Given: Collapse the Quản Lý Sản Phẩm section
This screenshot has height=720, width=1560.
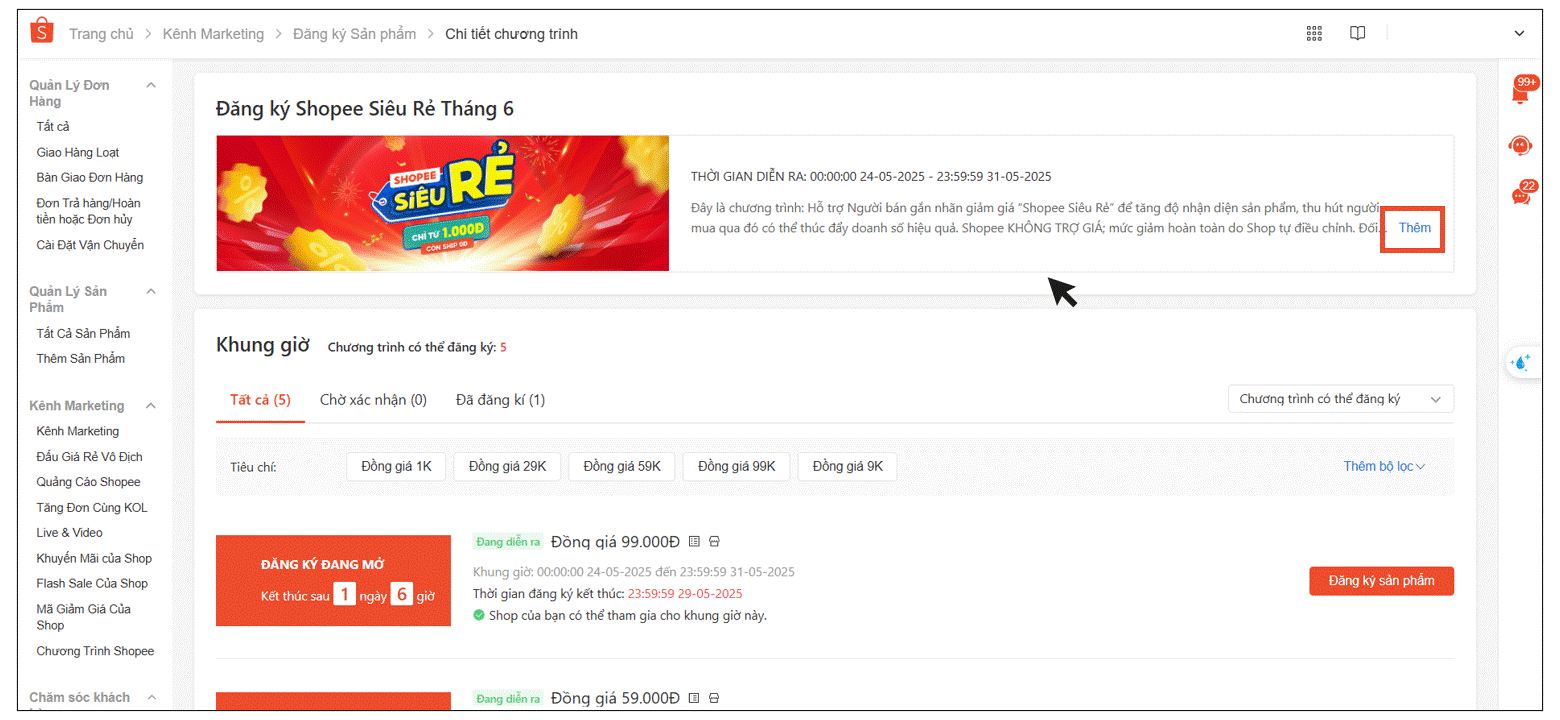Looking at the screenshot, I should tap(151, 291).
